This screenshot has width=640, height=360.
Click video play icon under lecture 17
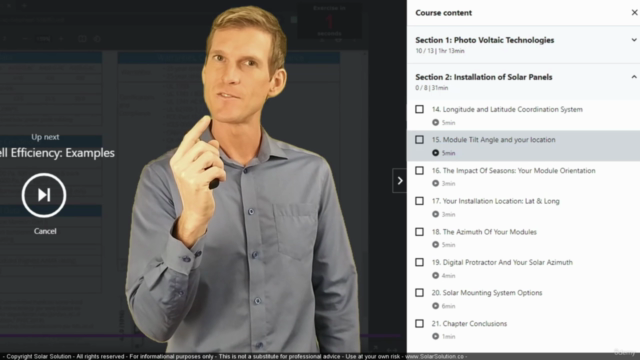tap(436, 214)
